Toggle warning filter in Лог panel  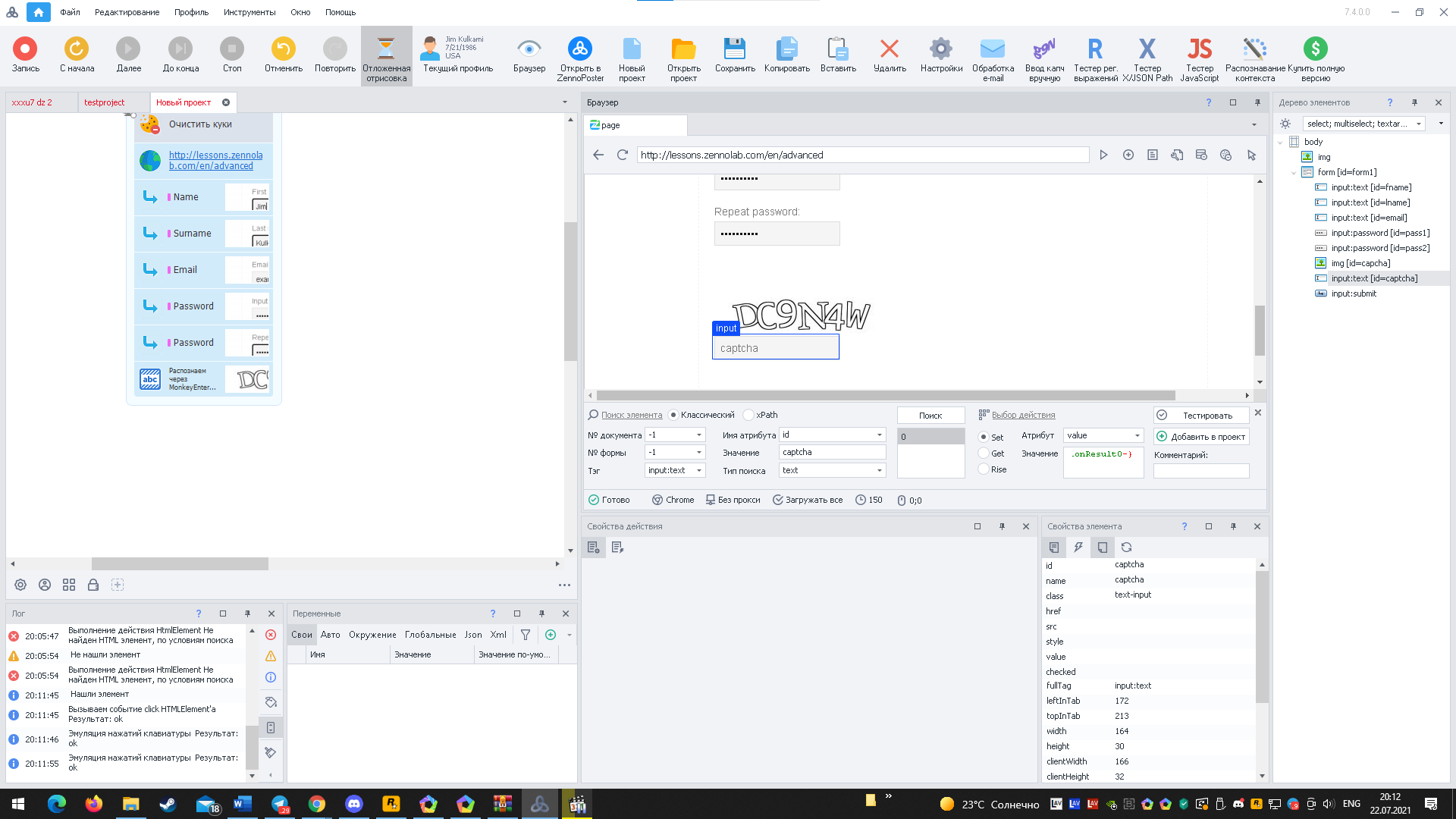pos(271,656)
